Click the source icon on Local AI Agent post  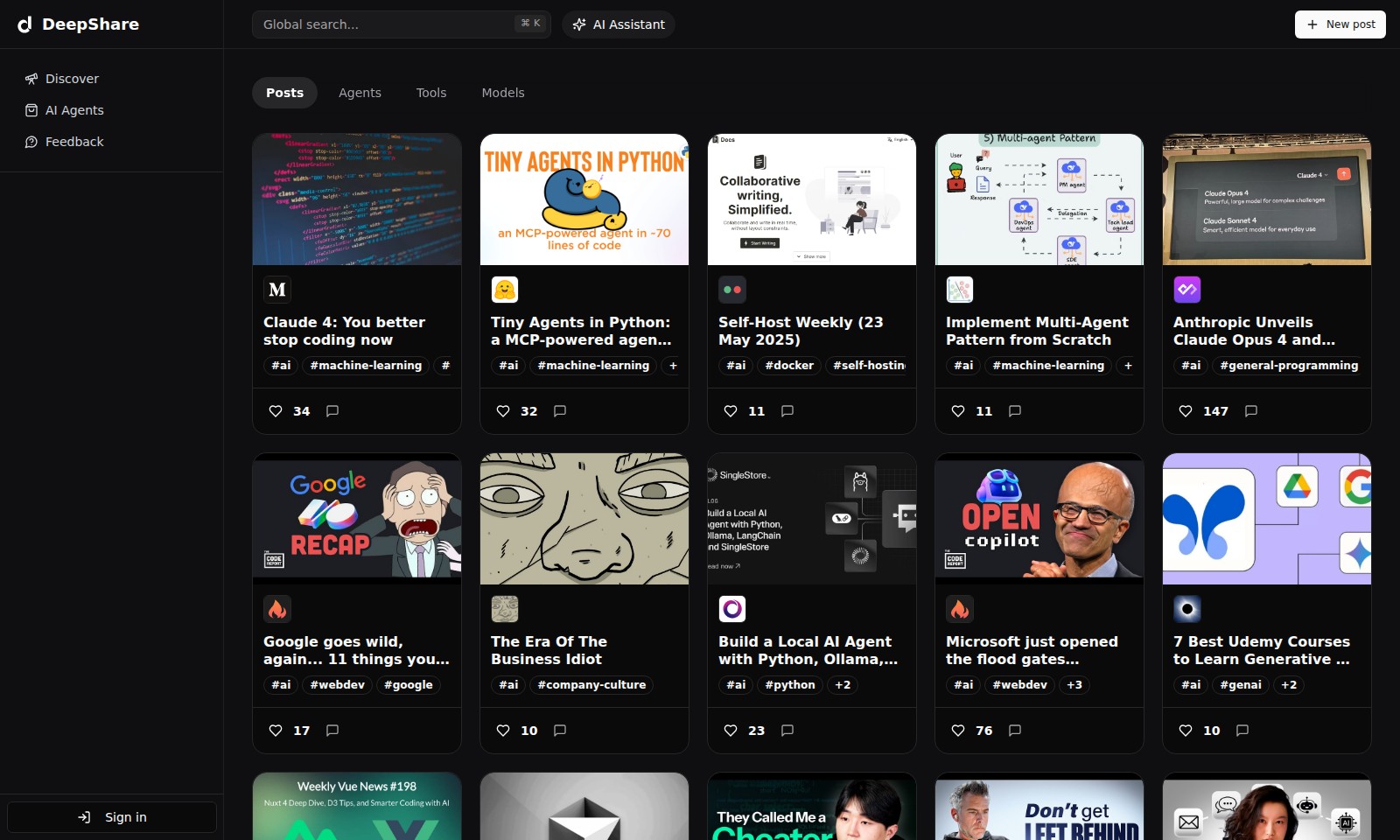click(732, 609)
